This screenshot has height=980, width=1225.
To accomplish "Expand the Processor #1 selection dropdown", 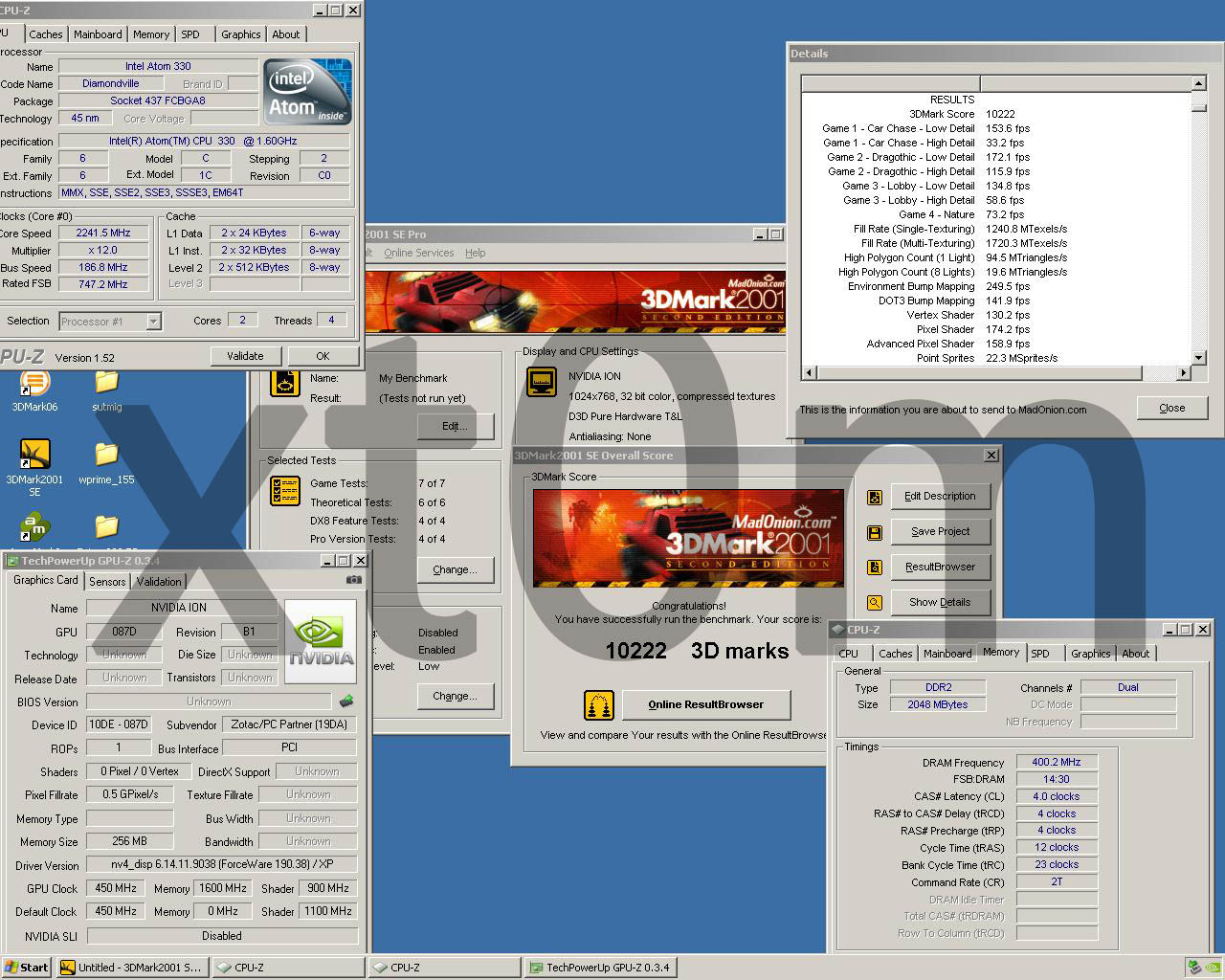I will [x=153, y=322].
